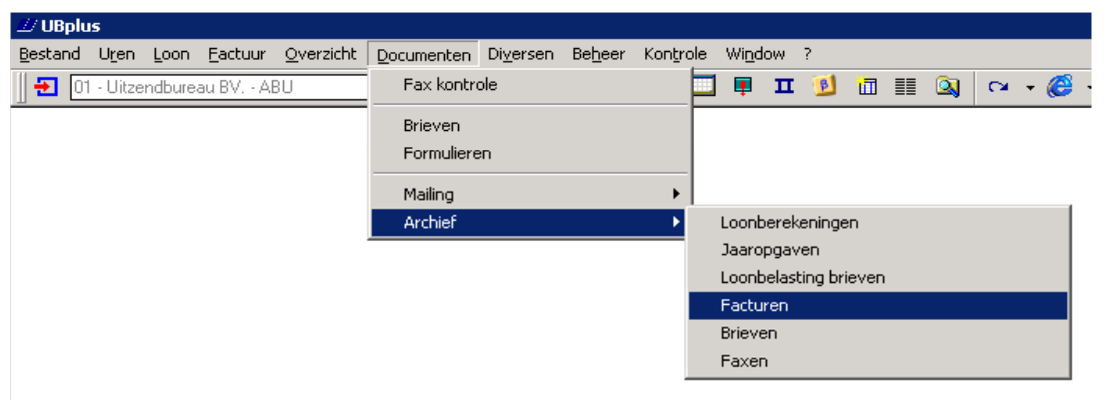Click the teal screen with red pin icon

point(743,87)
